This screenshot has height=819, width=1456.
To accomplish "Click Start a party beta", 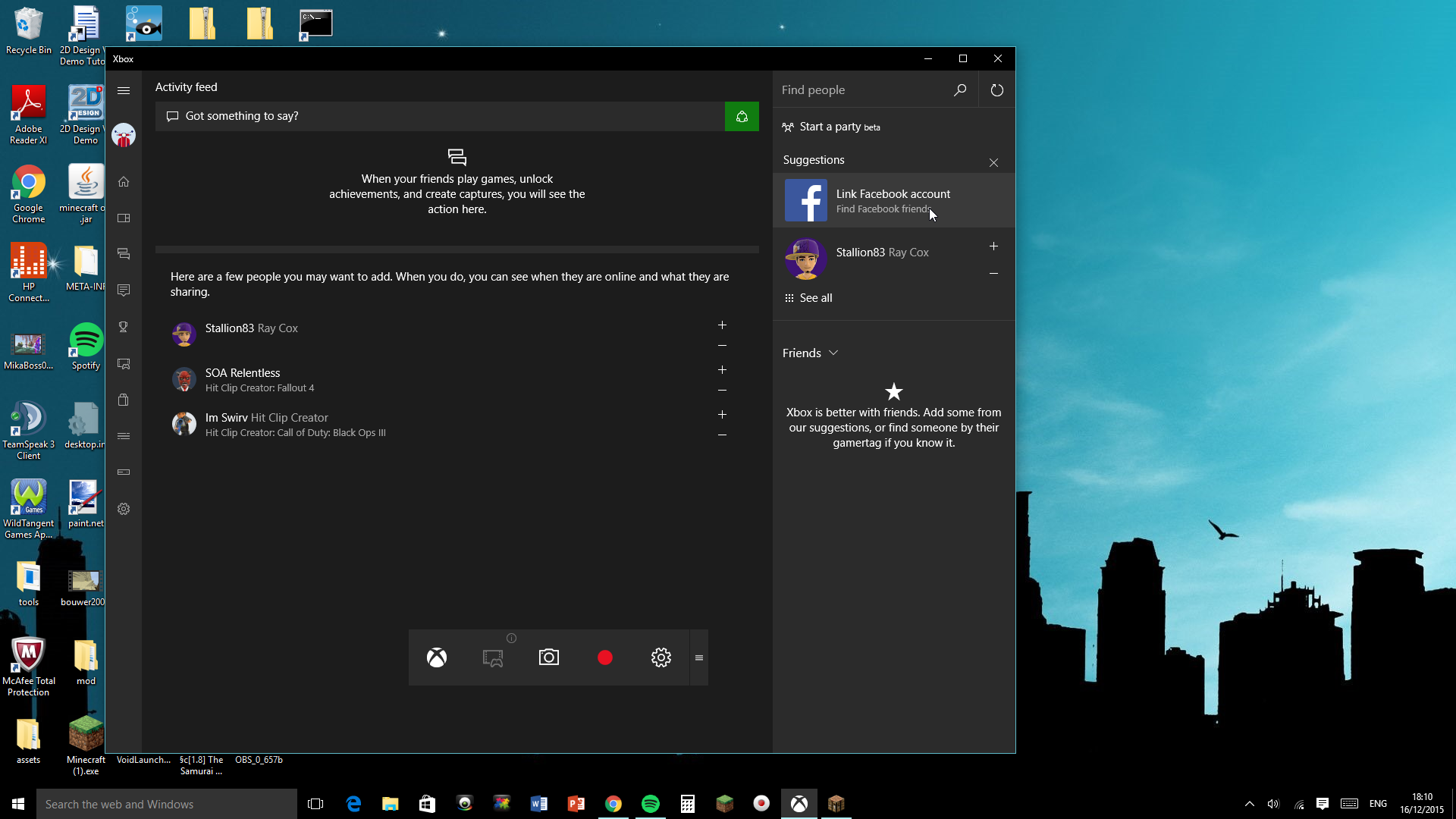I will click(x=831, y=127).
